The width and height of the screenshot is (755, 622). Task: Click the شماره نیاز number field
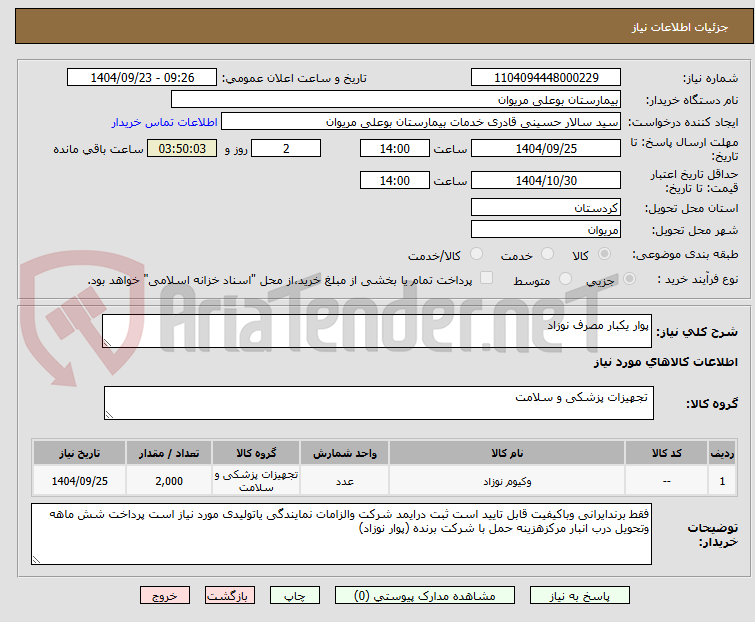point(546,78)
